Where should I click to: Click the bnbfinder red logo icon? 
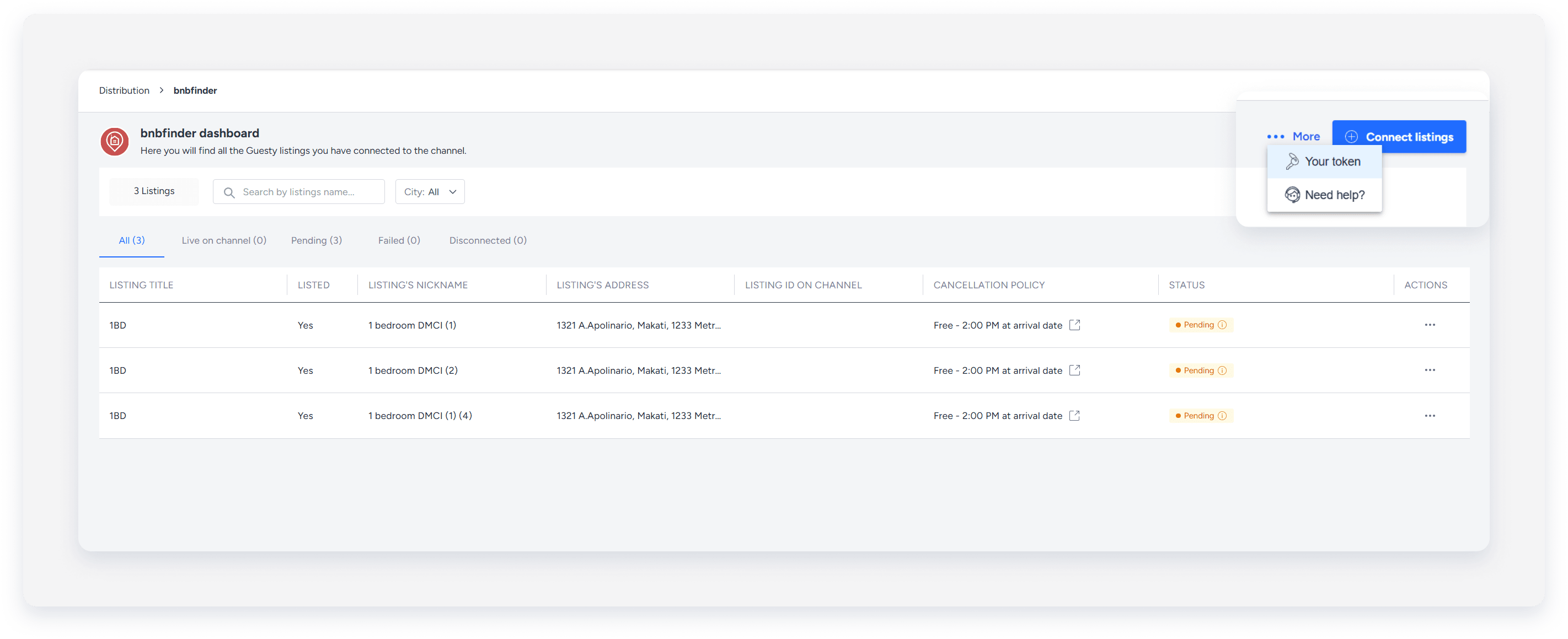pyautogui.click(x=114, y=141)
